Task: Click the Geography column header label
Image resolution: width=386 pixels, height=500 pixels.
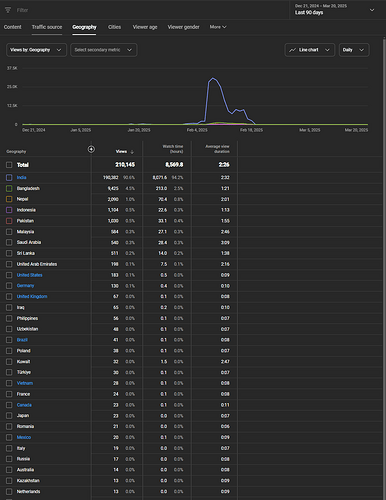Action: 16,152
